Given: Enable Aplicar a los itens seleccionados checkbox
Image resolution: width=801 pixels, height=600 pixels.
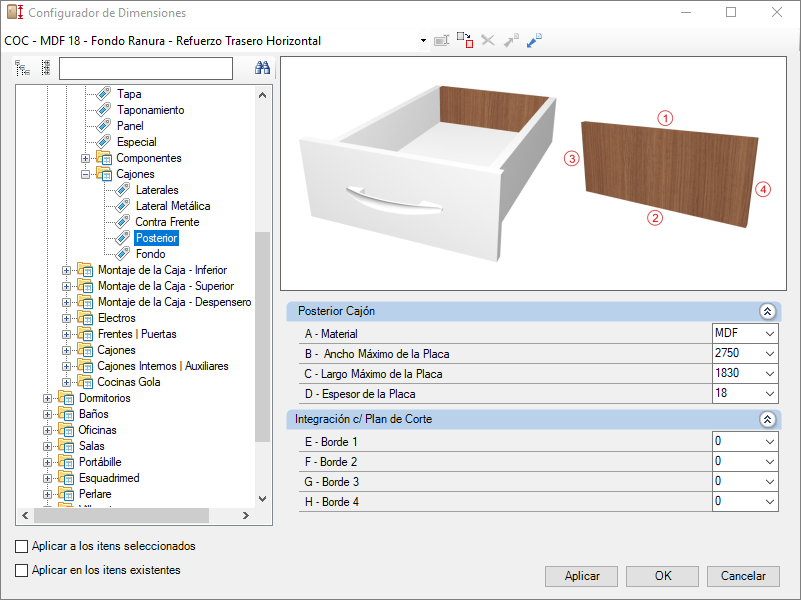Looking at the screenshot, I should click(x=21, y=546).
